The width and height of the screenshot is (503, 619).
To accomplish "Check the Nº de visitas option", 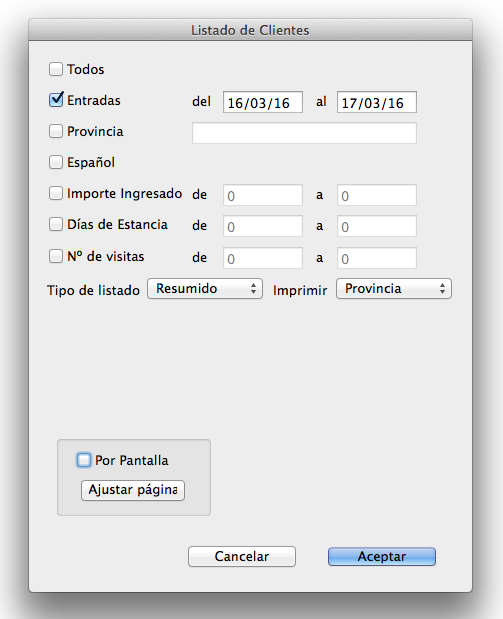I will [56, 256].
